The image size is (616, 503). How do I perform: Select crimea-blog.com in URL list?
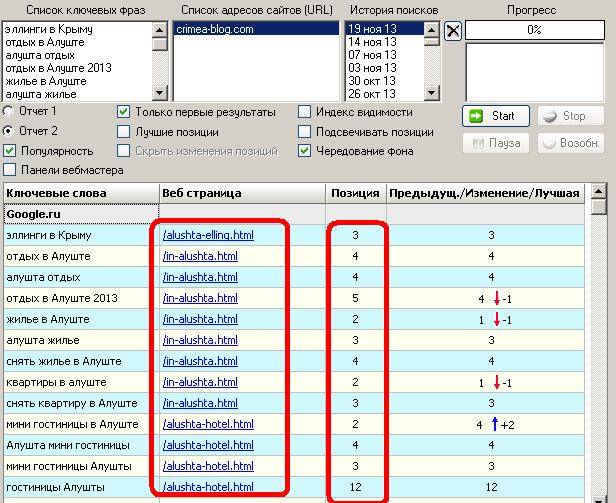(x=256, y=29)
